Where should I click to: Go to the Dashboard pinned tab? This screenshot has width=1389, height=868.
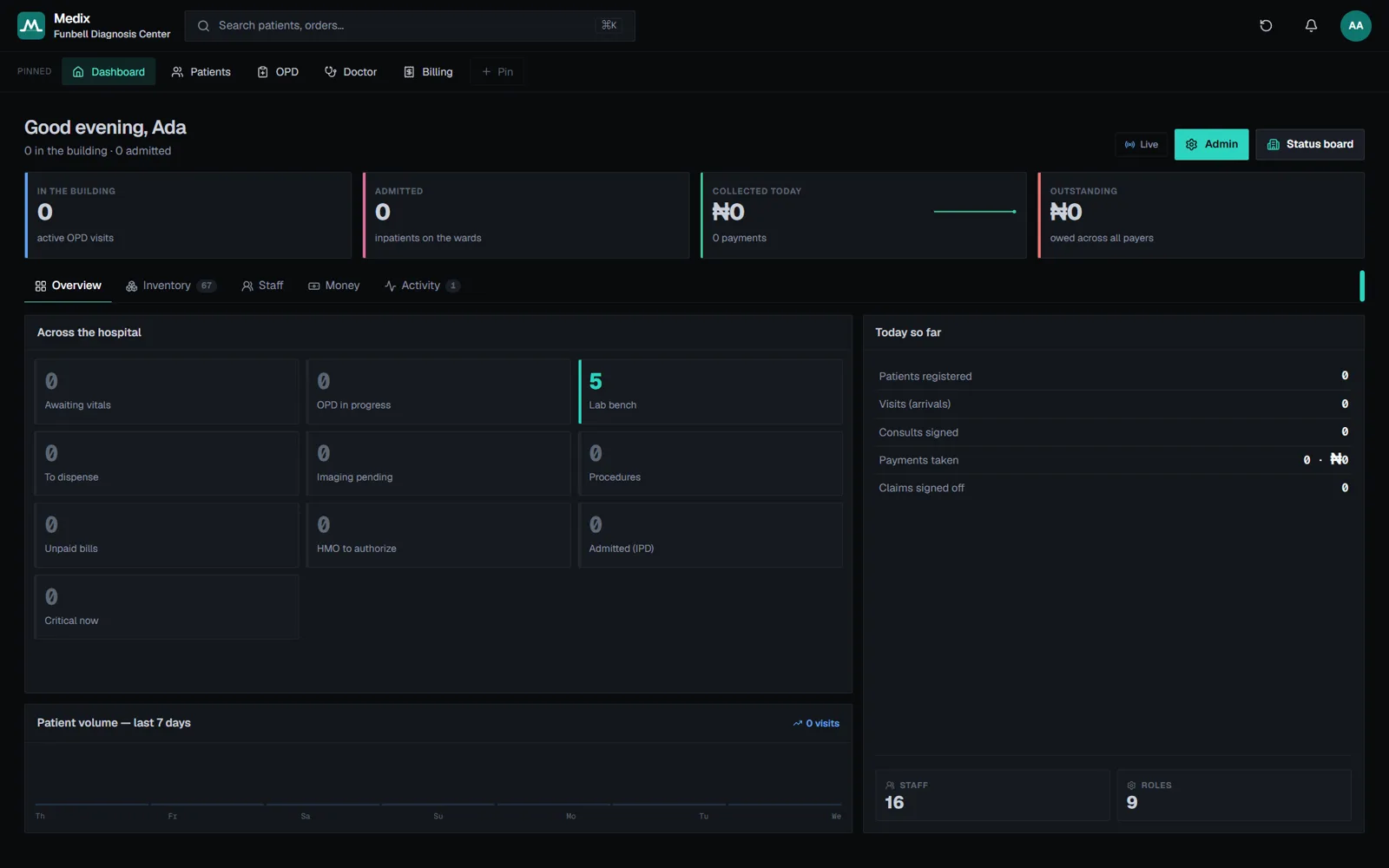click(109, 71)
